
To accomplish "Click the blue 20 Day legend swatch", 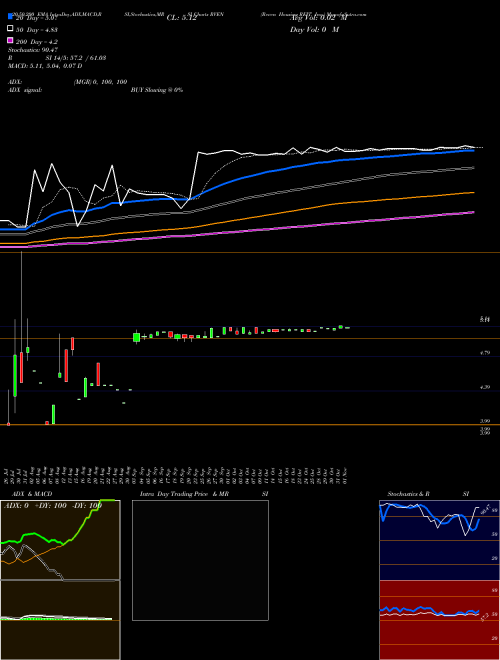I will 11,17.
